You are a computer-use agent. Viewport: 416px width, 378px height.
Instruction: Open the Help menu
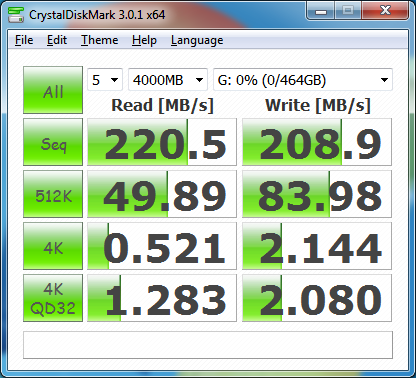click(144, 40)
